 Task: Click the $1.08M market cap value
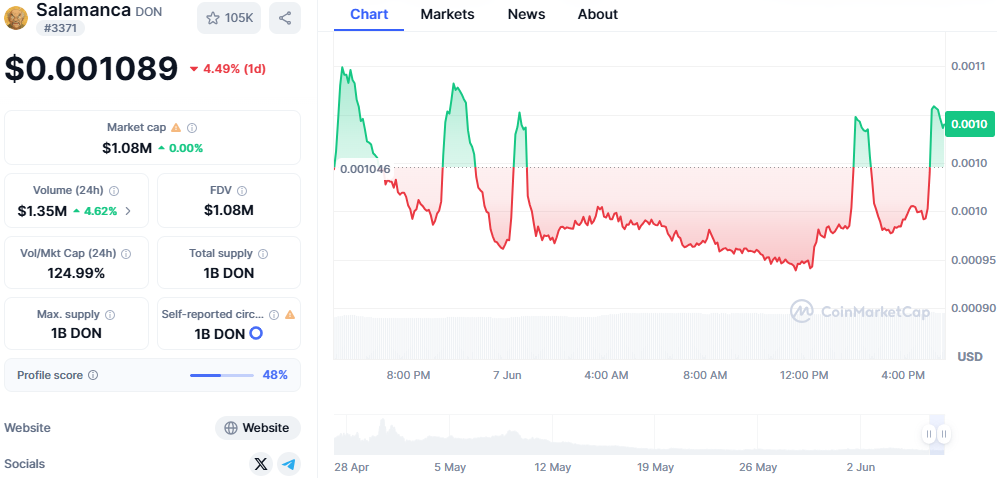click(127, 149)
